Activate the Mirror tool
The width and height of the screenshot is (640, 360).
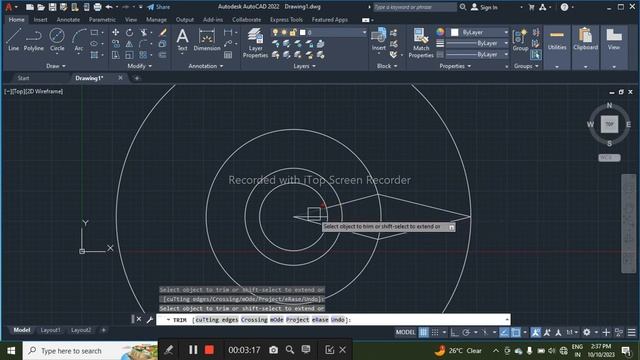(x=129, y=44)
